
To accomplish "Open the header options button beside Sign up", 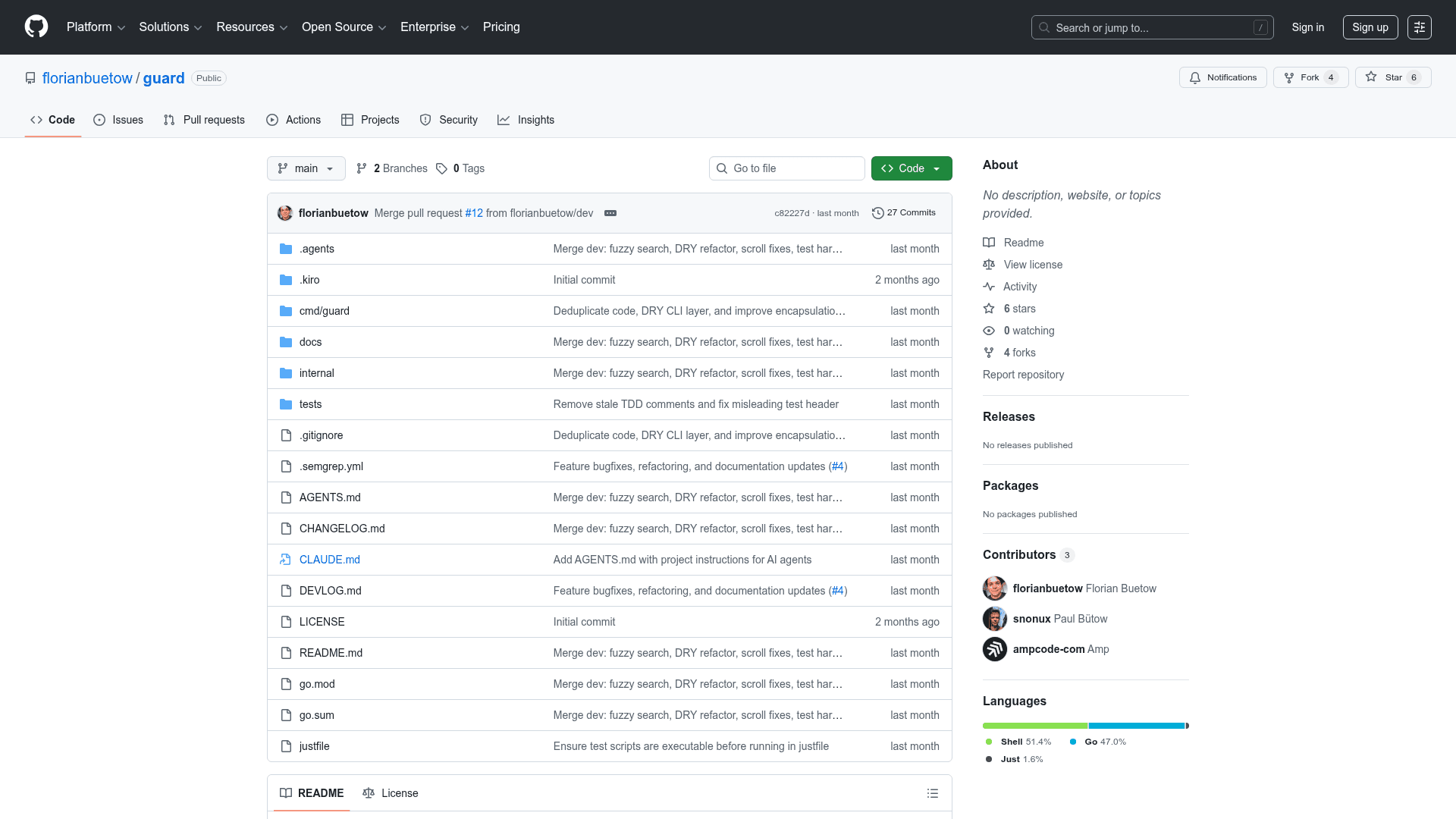I will tap(1419, 27).
